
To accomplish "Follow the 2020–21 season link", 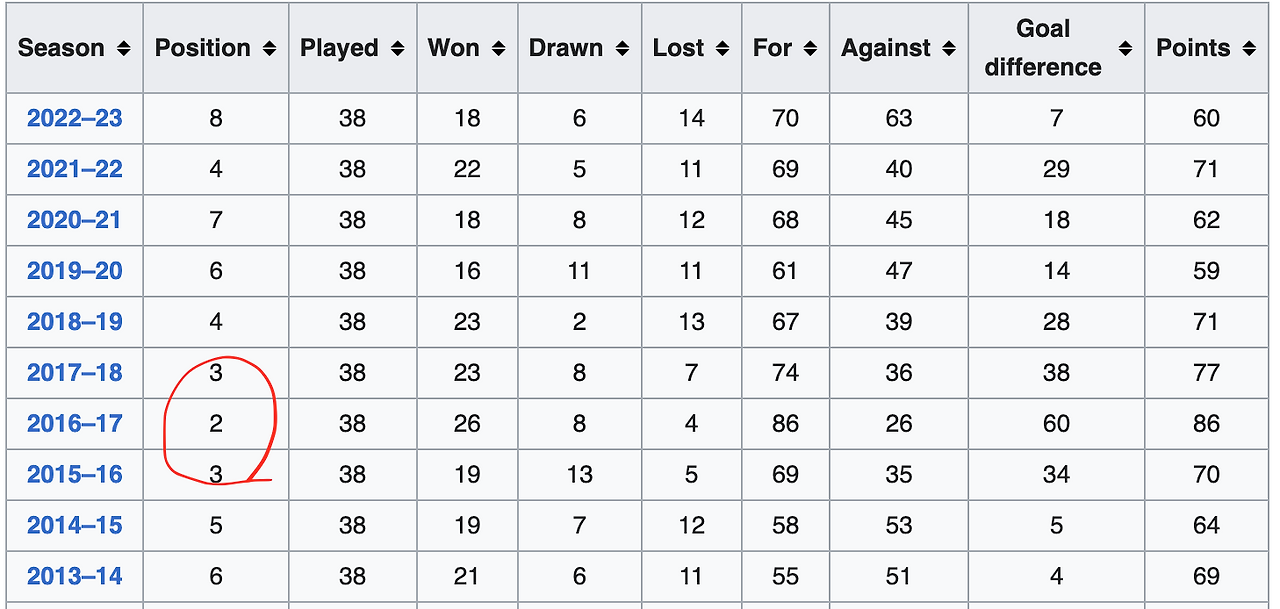I will tap(75, 220).
